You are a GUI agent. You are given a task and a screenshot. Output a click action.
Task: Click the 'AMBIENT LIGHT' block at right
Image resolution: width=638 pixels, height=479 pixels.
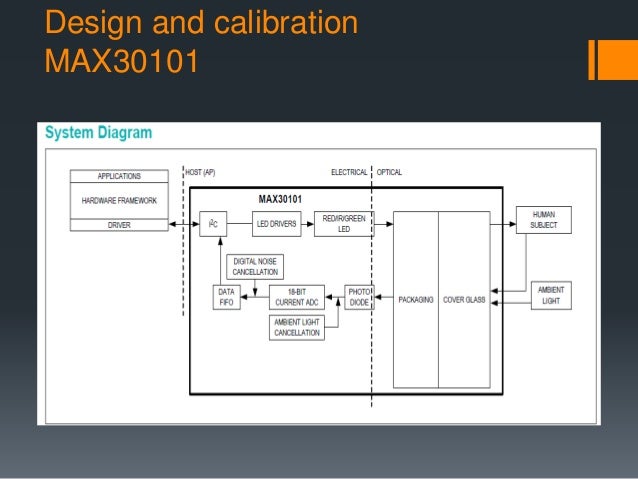pos(551,295)
